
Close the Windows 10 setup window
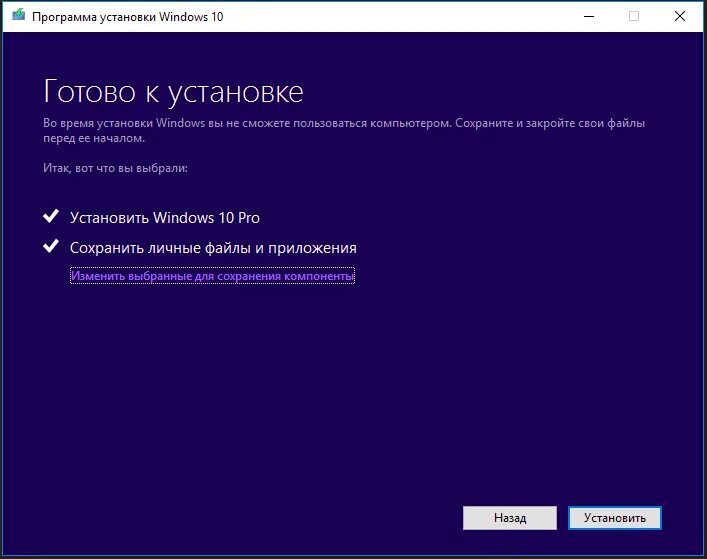[679, 17]
